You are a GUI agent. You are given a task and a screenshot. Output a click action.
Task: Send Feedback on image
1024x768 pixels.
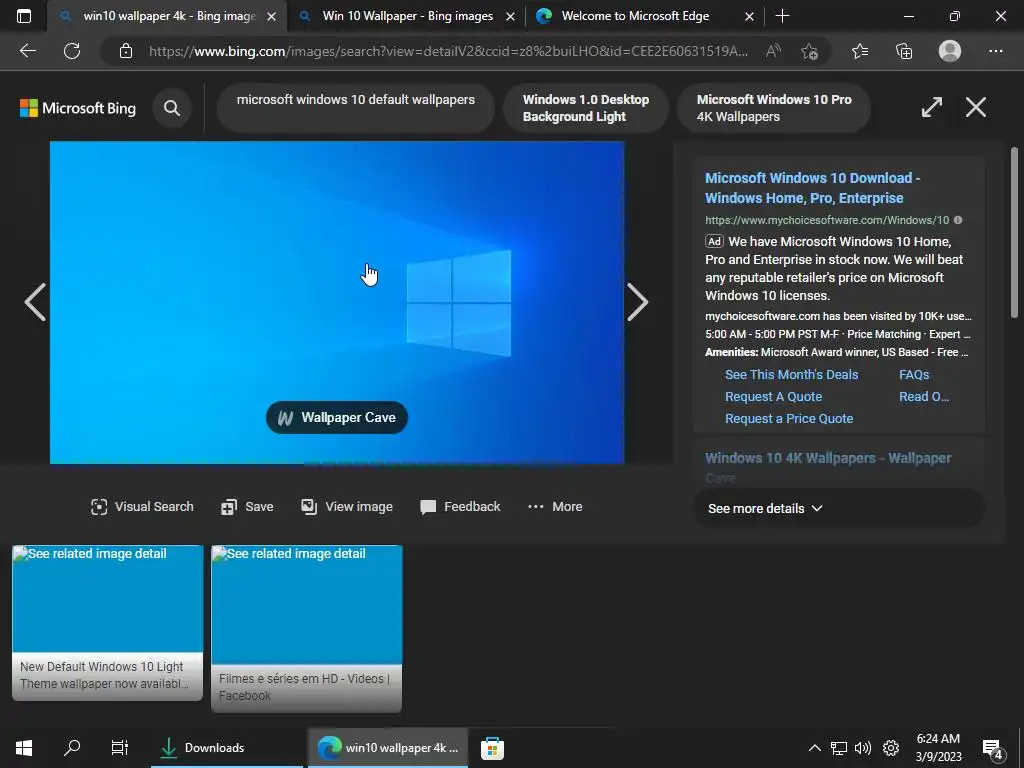460,507
